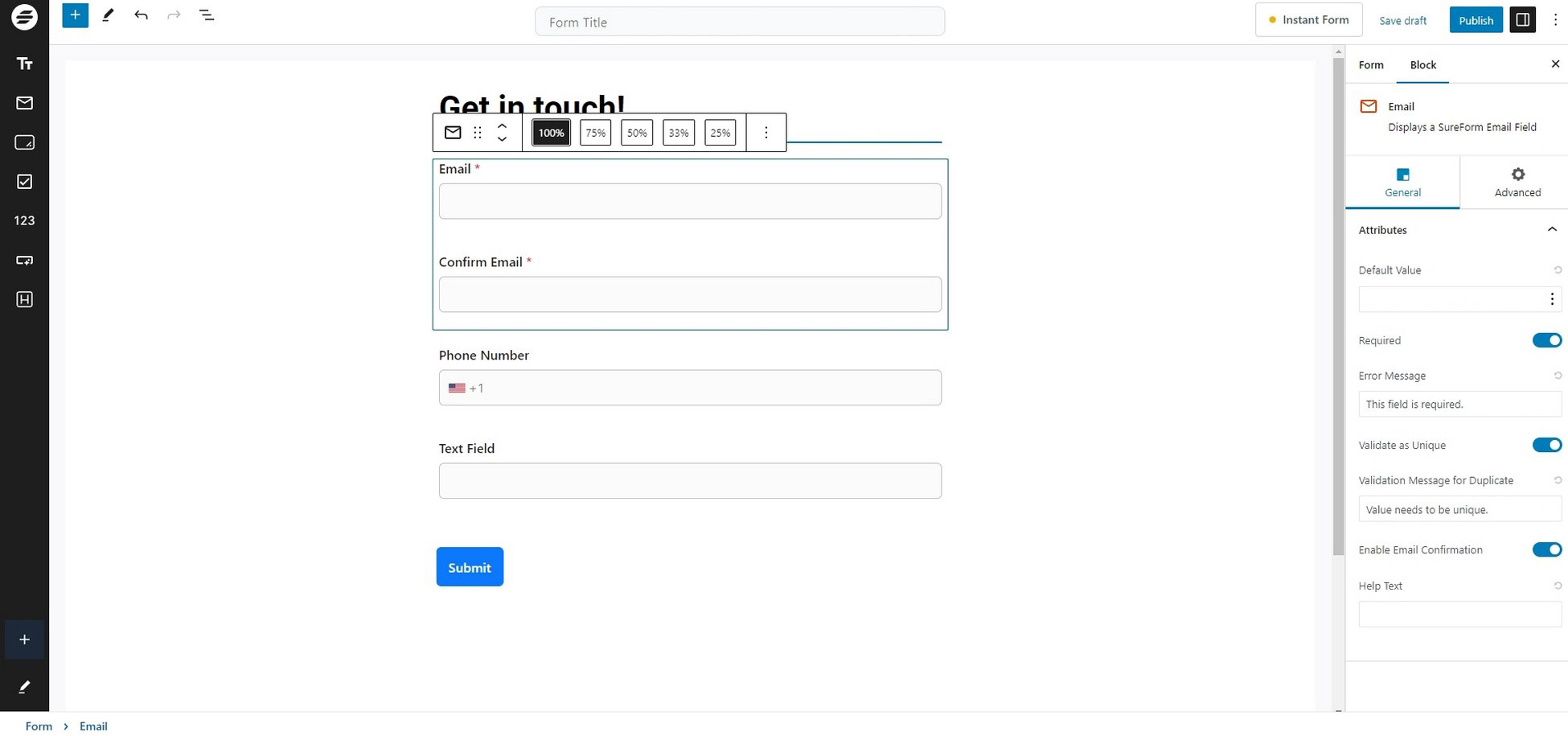This screenshot has width=1568, height=736.
Task: Set field width to 100%
Action: [x=551, y=133]
